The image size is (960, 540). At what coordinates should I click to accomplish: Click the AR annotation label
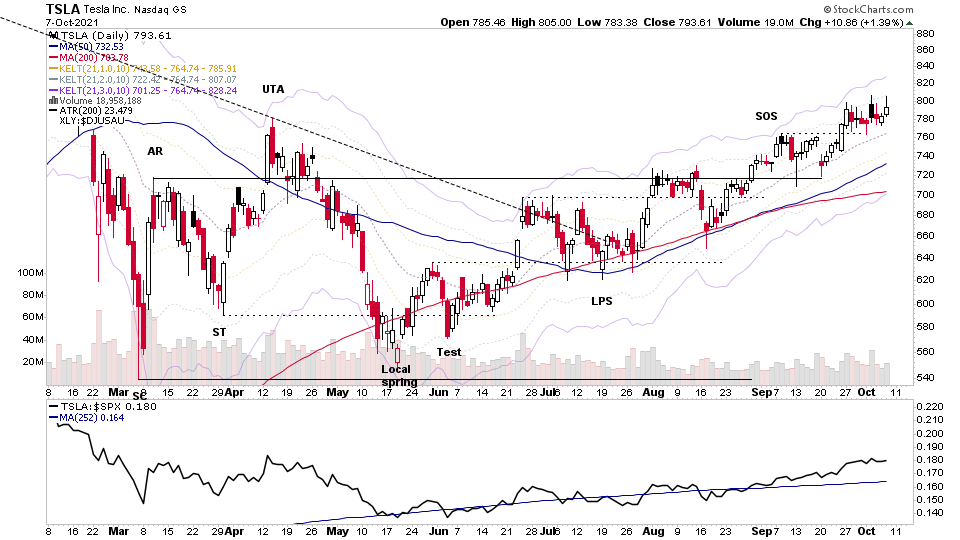pyautogui.click(x=155, y=151)
